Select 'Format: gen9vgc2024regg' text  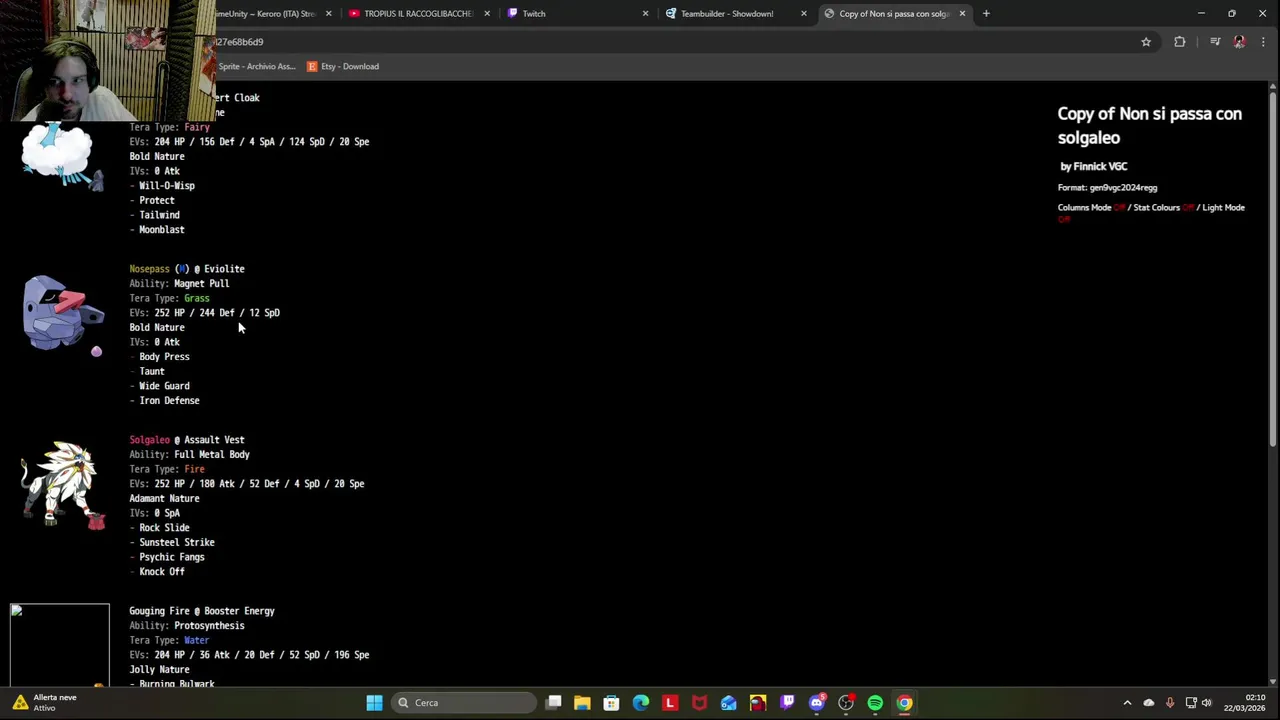coord(1107,188)
